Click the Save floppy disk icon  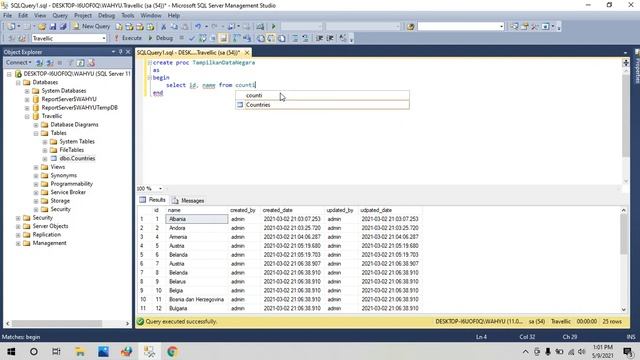click(53, 27)
